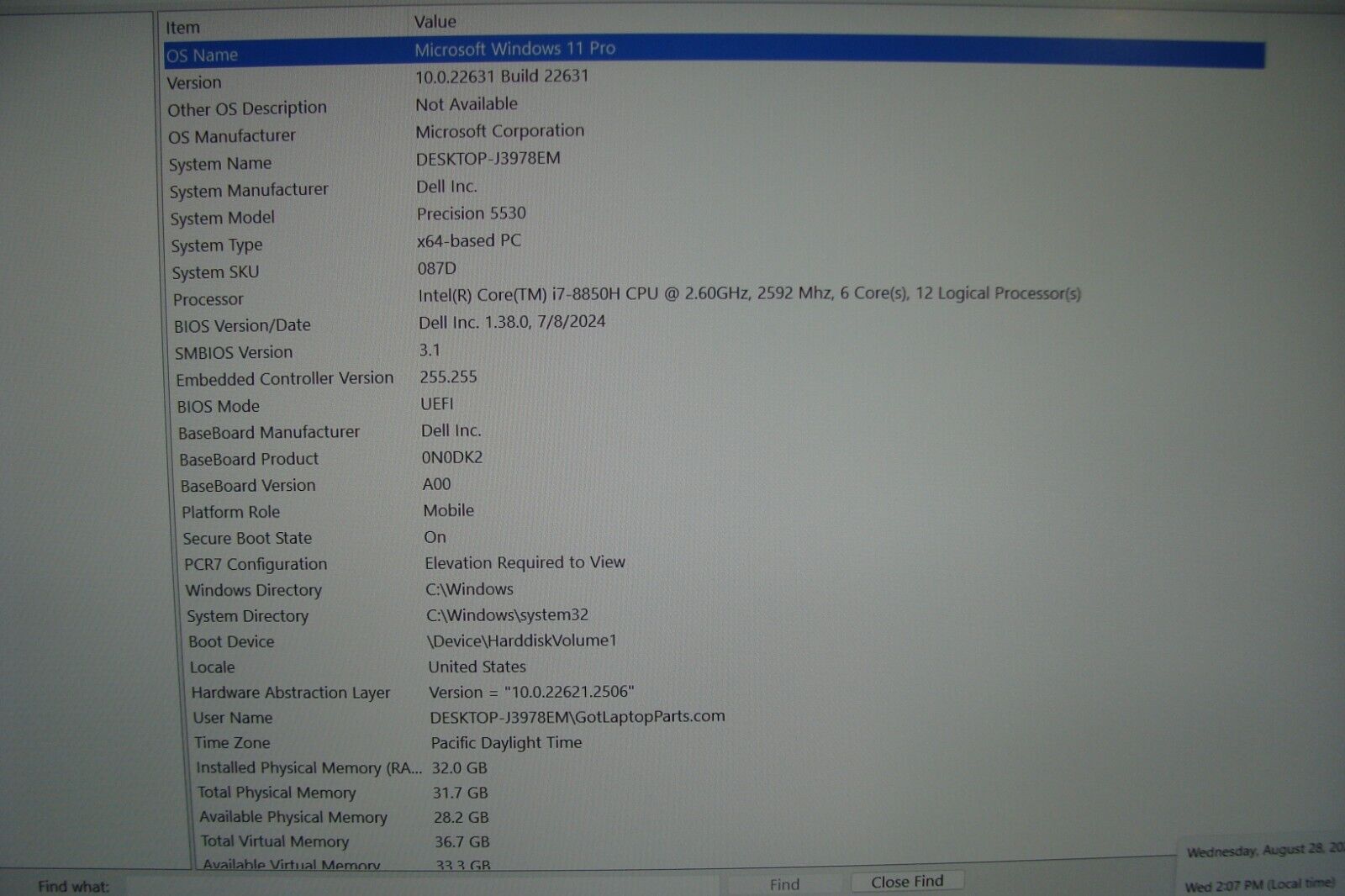1345x896 pixels.
Task: Select the Total Virtual Memory row
Action: pyautogui.click(x=274, y=841)
